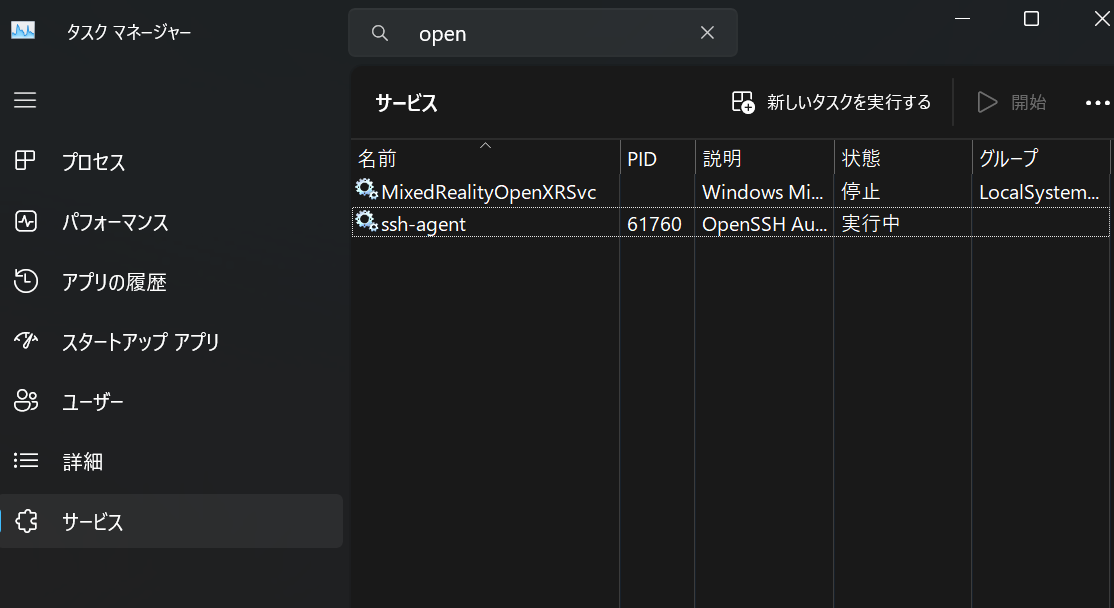
Task: Click the ssh-agent service gear icon
Action: [364, 223]
